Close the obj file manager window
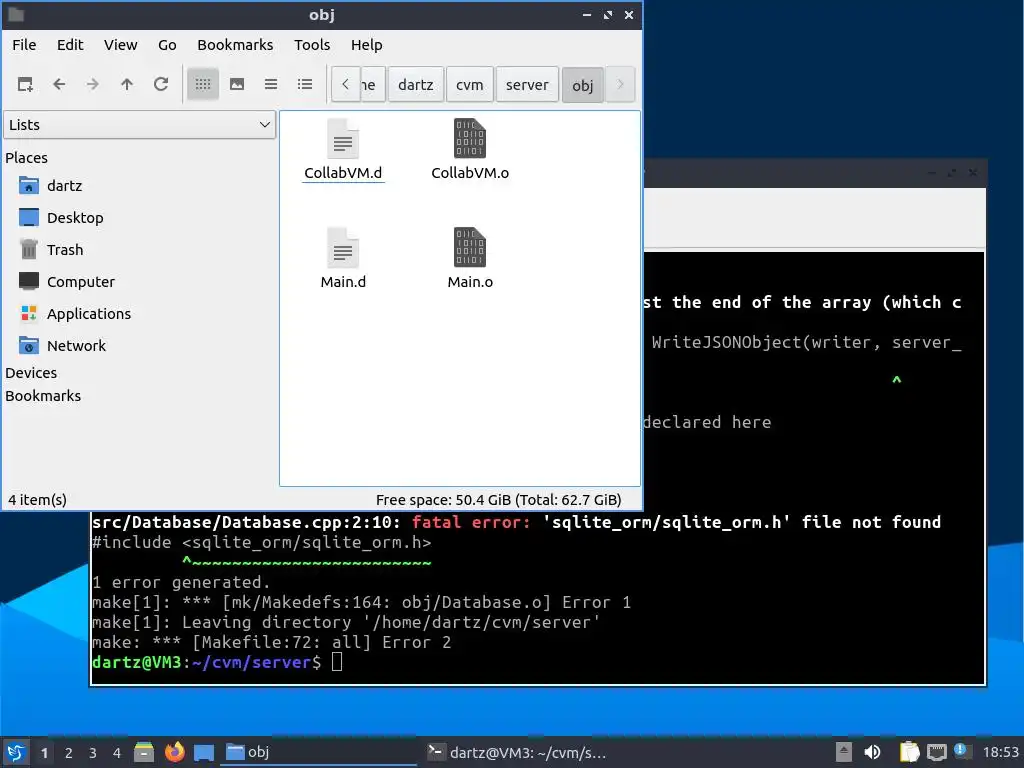Screen dimensions: 1024x768 pos(629,15)
